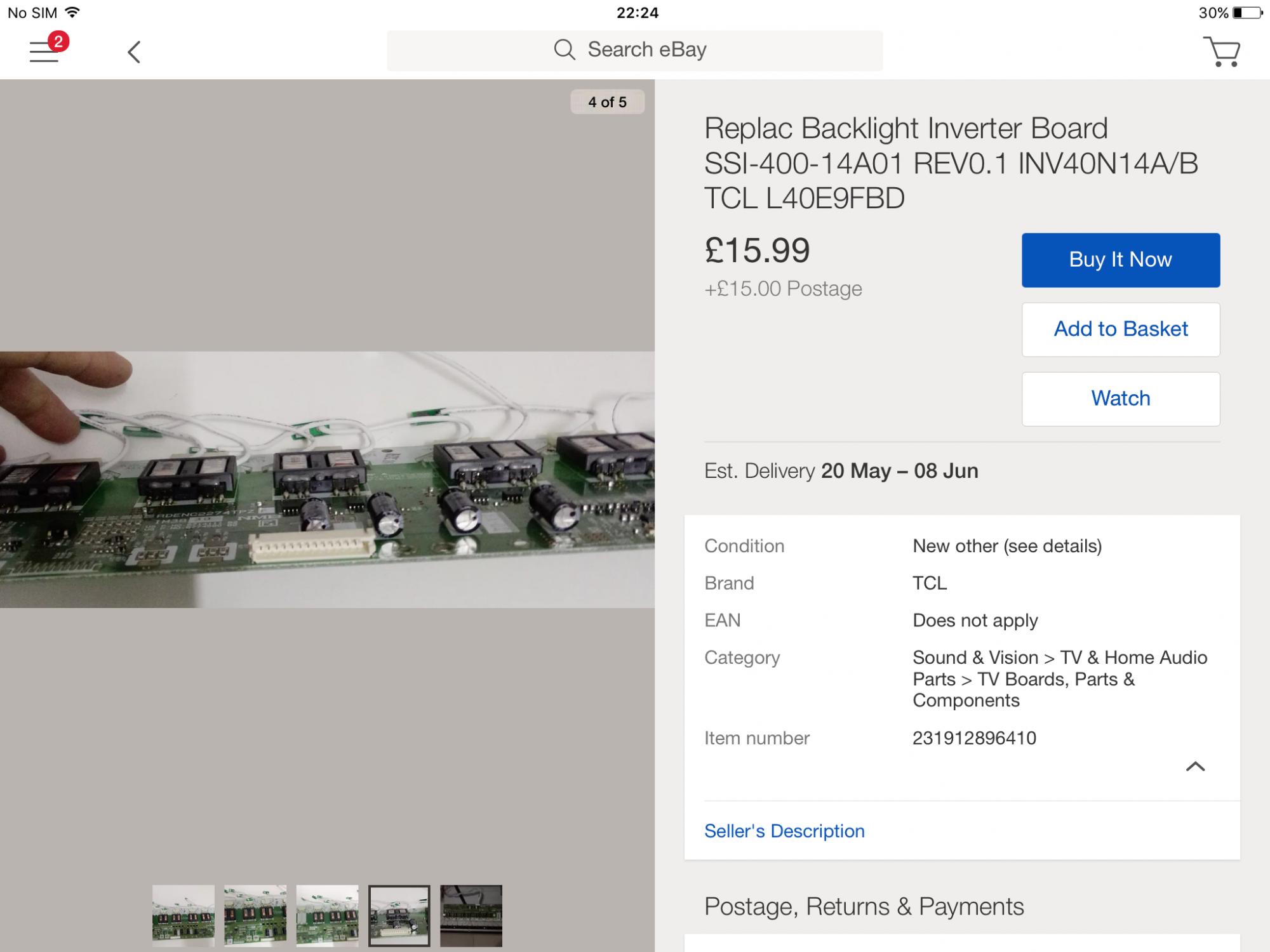The width and height of the screenshot is (1270, 952).
Task: Open the hamburger menu with notification badge
Action: [x=44, y=51]
